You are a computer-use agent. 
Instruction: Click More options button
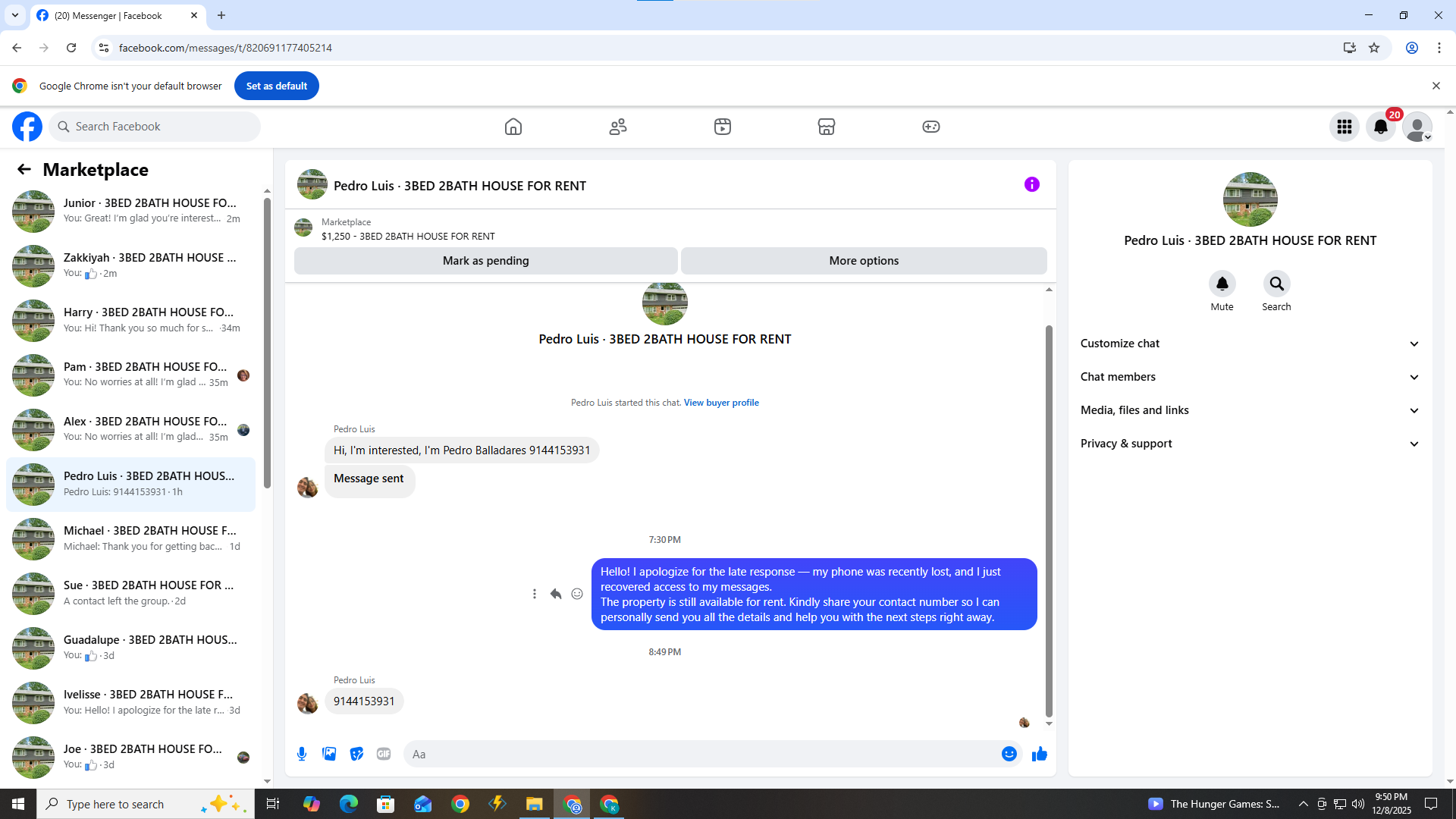pos(864,261)
